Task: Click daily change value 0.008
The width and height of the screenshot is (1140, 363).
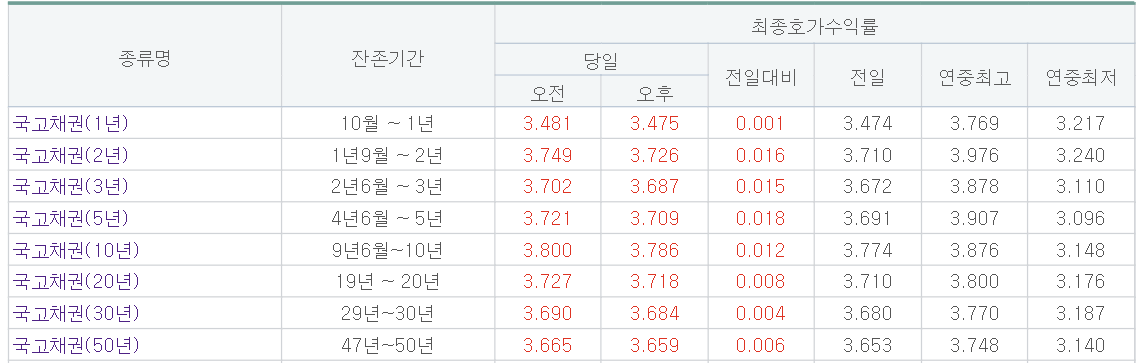Action: pyautogui.click(x=760, y=282)
